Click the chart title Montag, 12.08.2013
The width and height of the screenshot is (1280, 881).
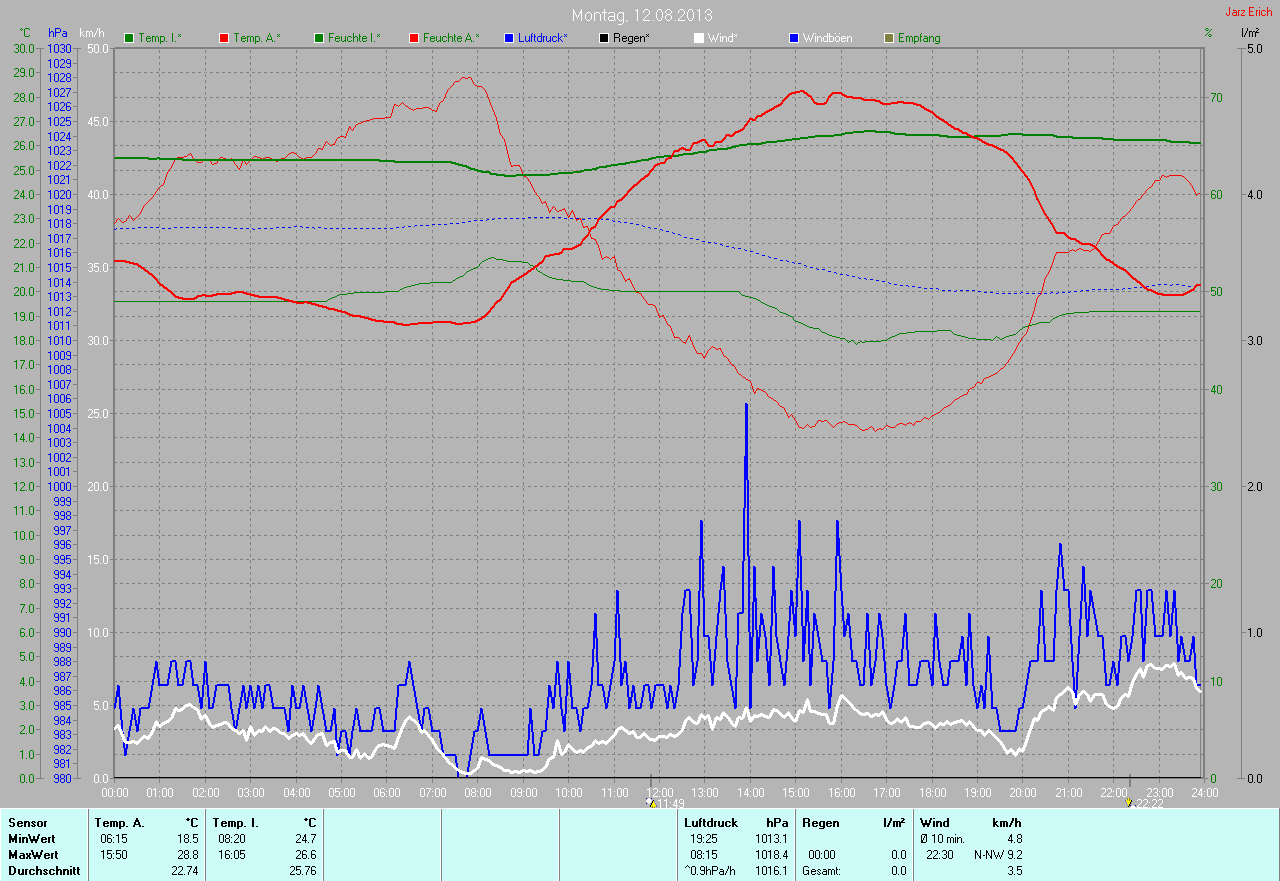[640, 15]
